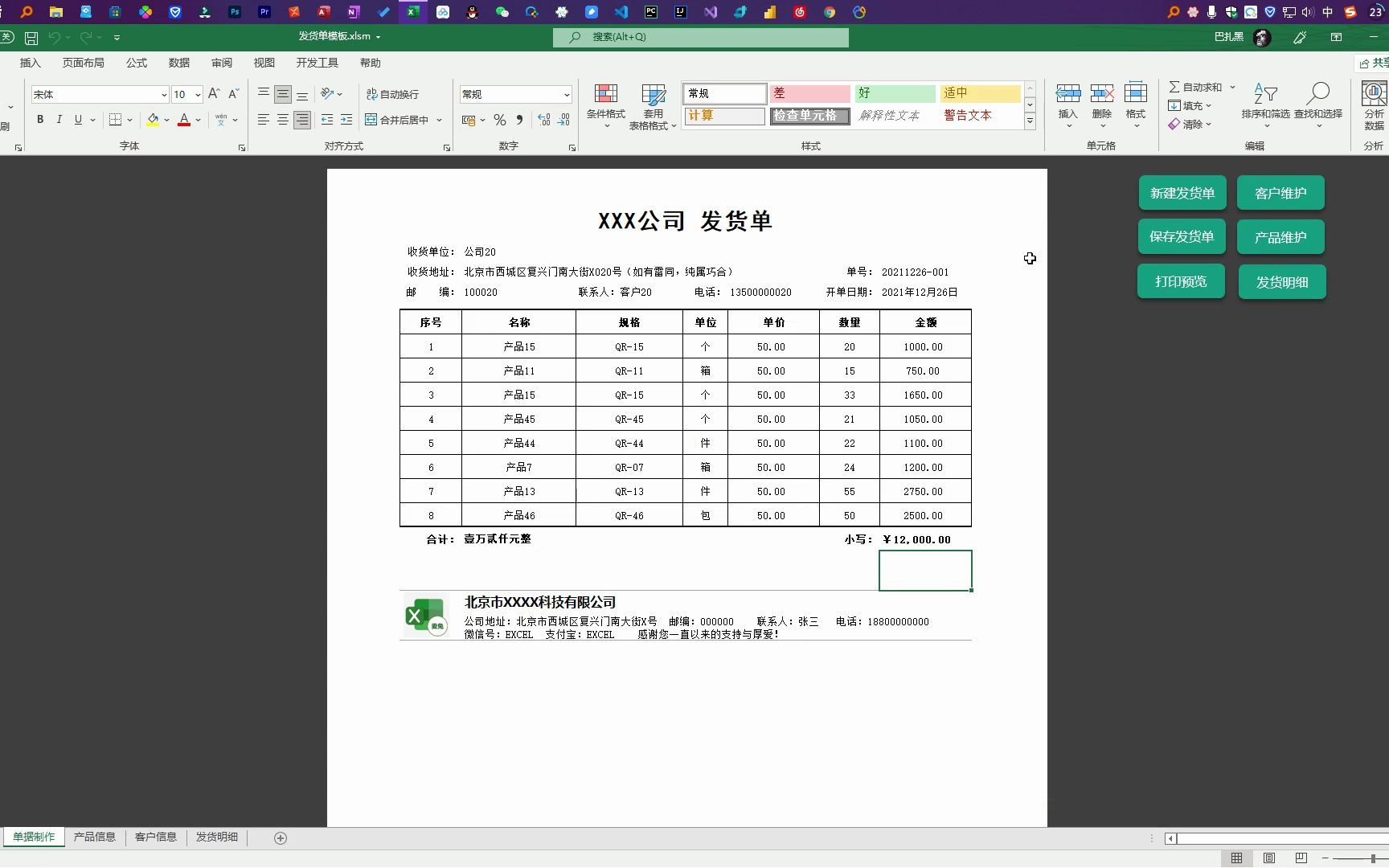This screenshot has width=1389, height=868.
Task: Click 合并后居中 merge and center
Action: (397, 120)
